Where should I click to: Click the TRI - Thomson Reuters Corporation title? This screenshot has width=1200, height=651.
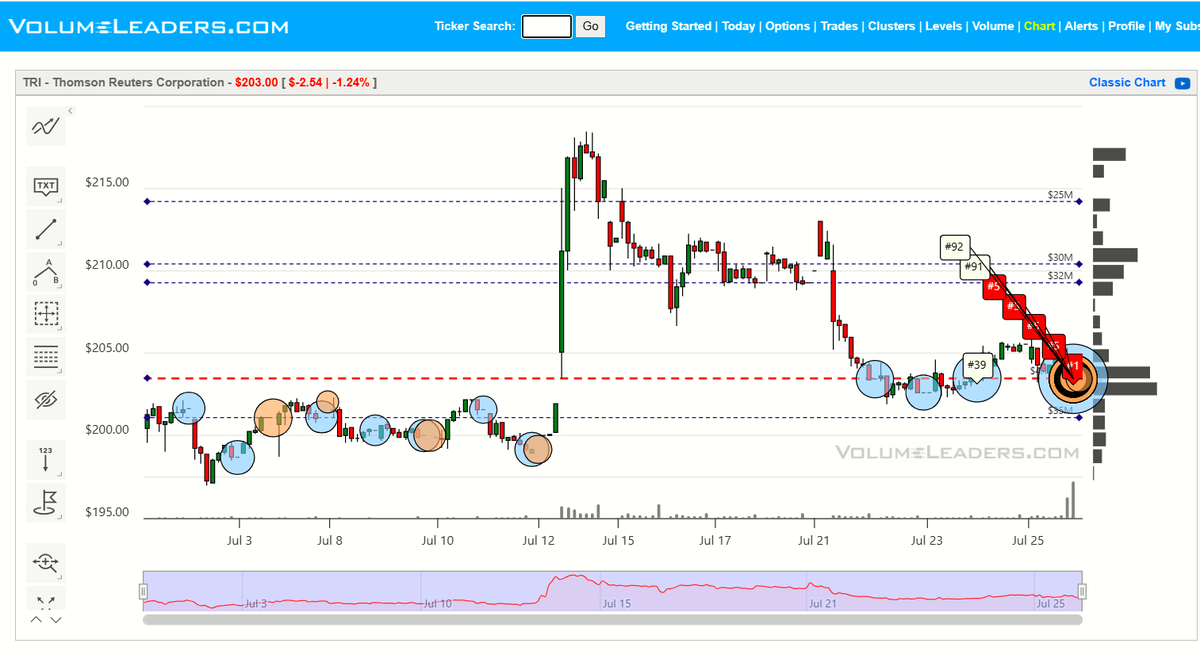point(124,82)
